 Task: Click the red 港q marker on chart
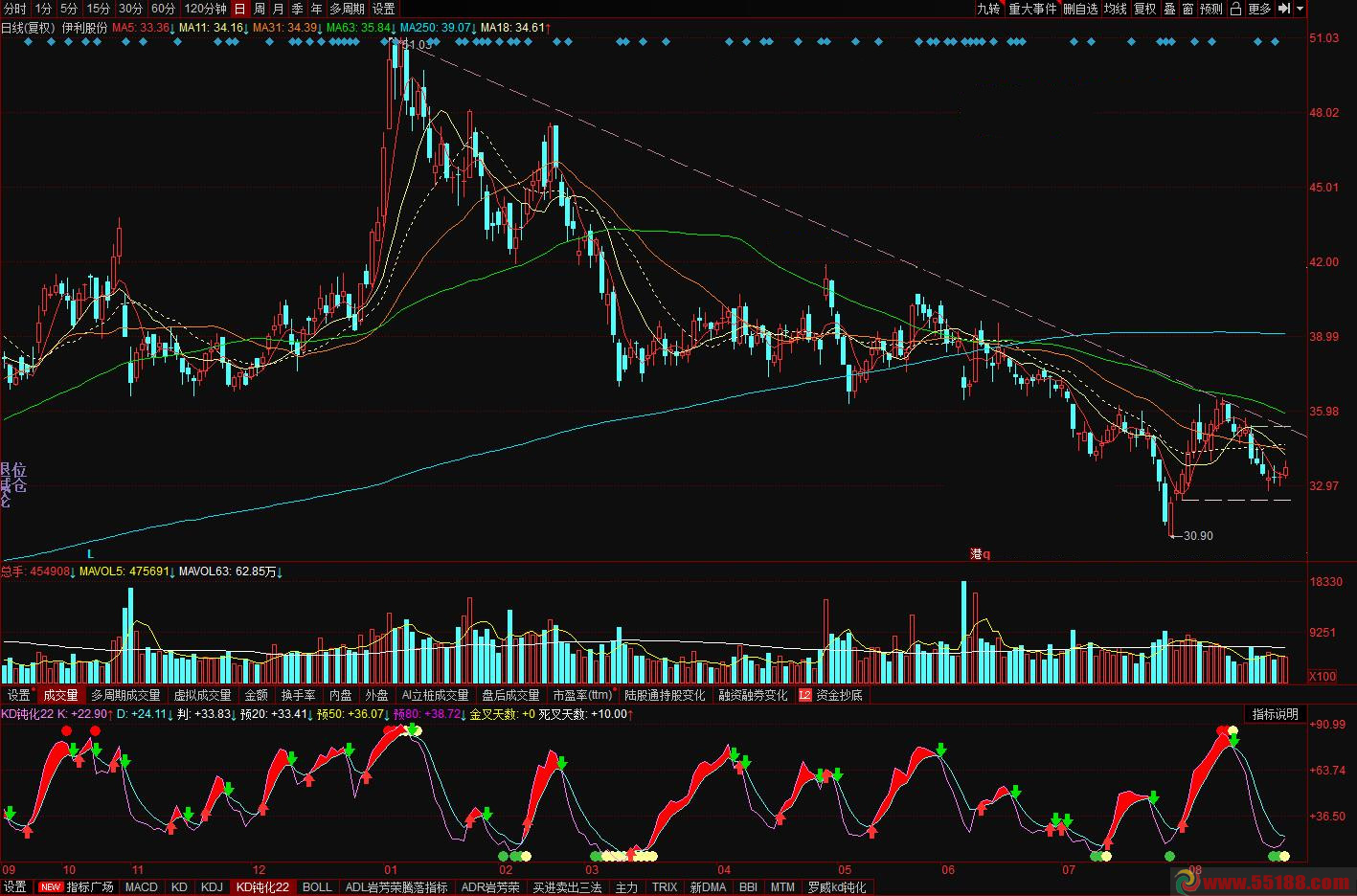[x=980, y=553]
